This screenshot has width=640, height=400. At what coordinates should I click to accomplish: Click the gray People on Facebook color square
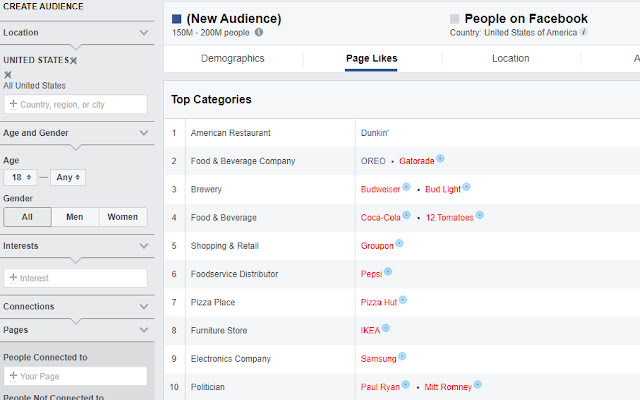tap(454, 19)
